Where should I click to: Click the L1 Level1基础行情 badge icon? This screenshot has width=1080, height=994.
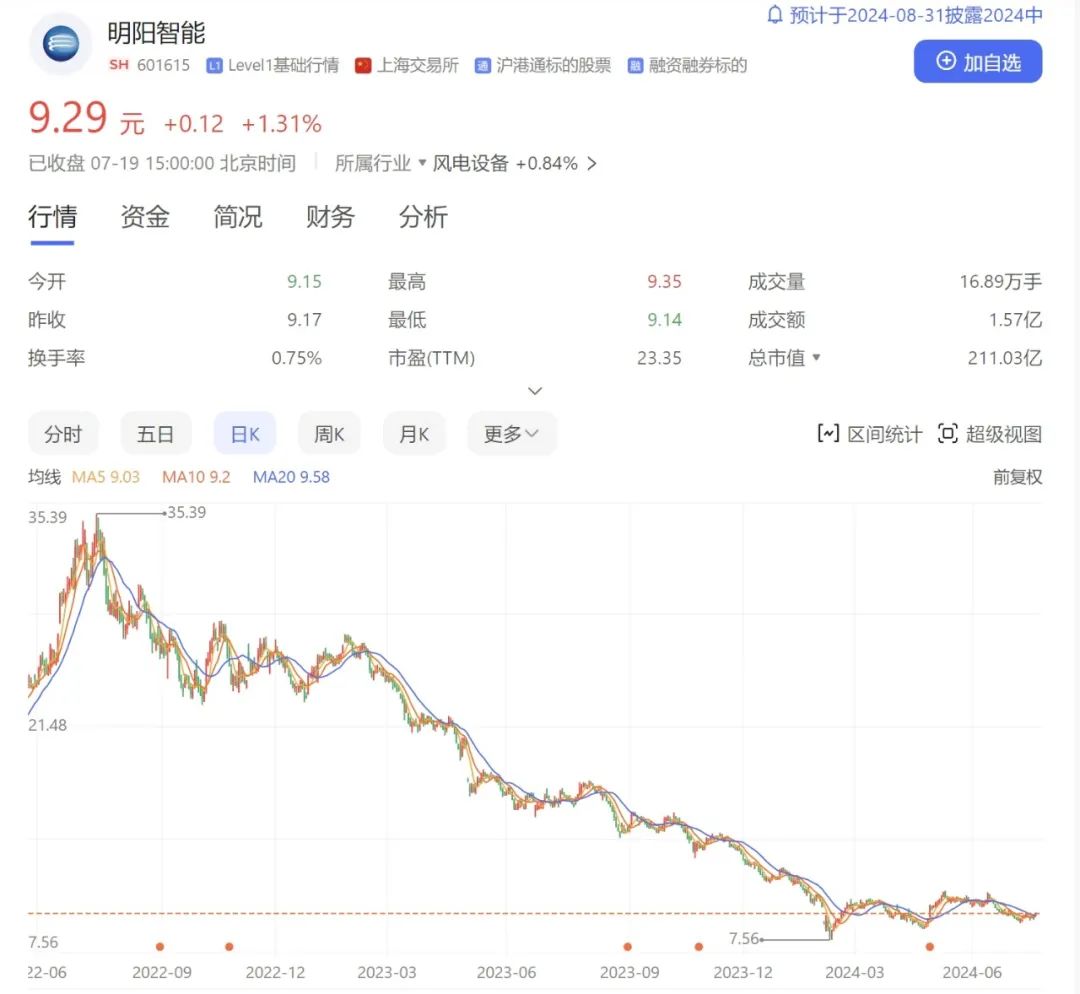pos(214,66)
